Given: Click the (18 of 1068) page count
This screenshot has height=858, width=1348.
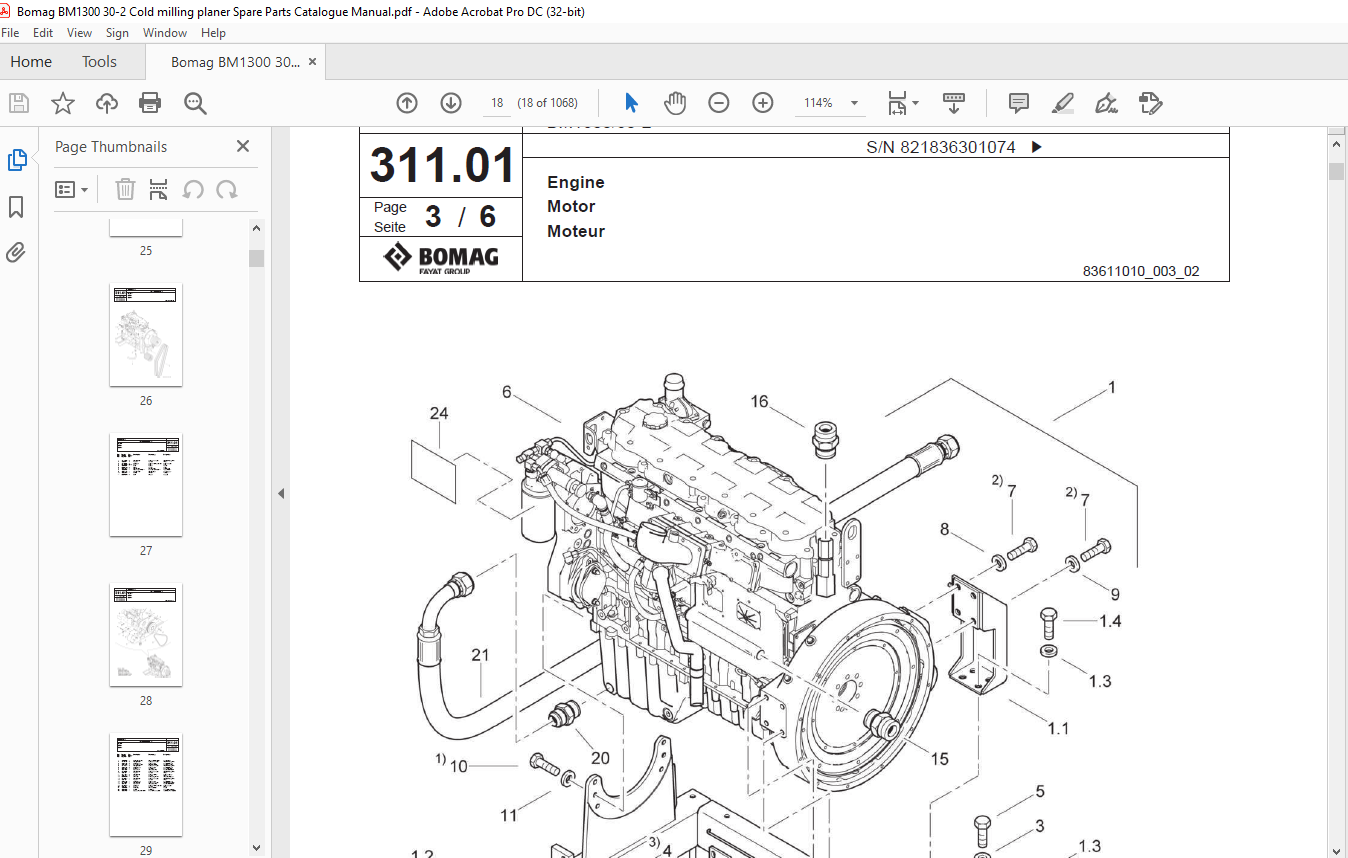Looking at the screenshot, I should 548,103.
